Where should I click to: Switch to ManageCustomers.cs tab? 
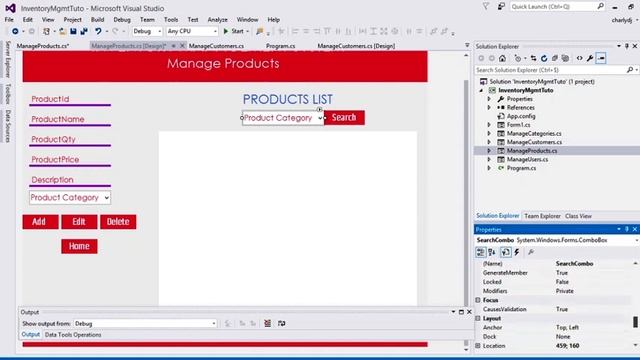pyautogui.click(x=216, y=46)
